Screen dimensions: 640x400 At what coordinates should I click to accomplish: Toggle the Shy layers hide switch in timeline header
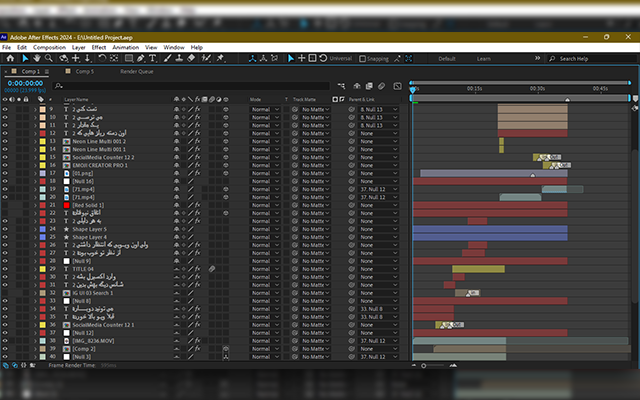pyautogui.click(x=357, y=86)
